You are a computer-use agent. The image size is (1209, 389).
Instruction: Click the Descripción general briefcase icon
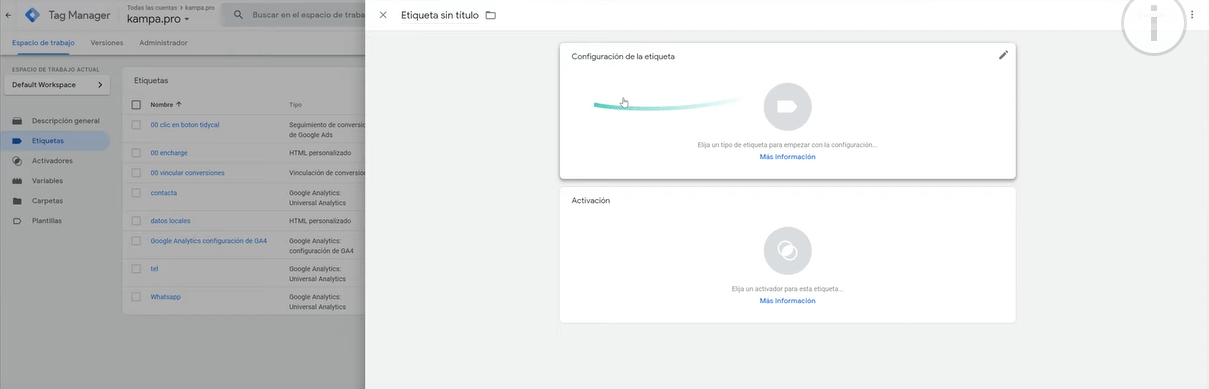click(x=17, y=121)
